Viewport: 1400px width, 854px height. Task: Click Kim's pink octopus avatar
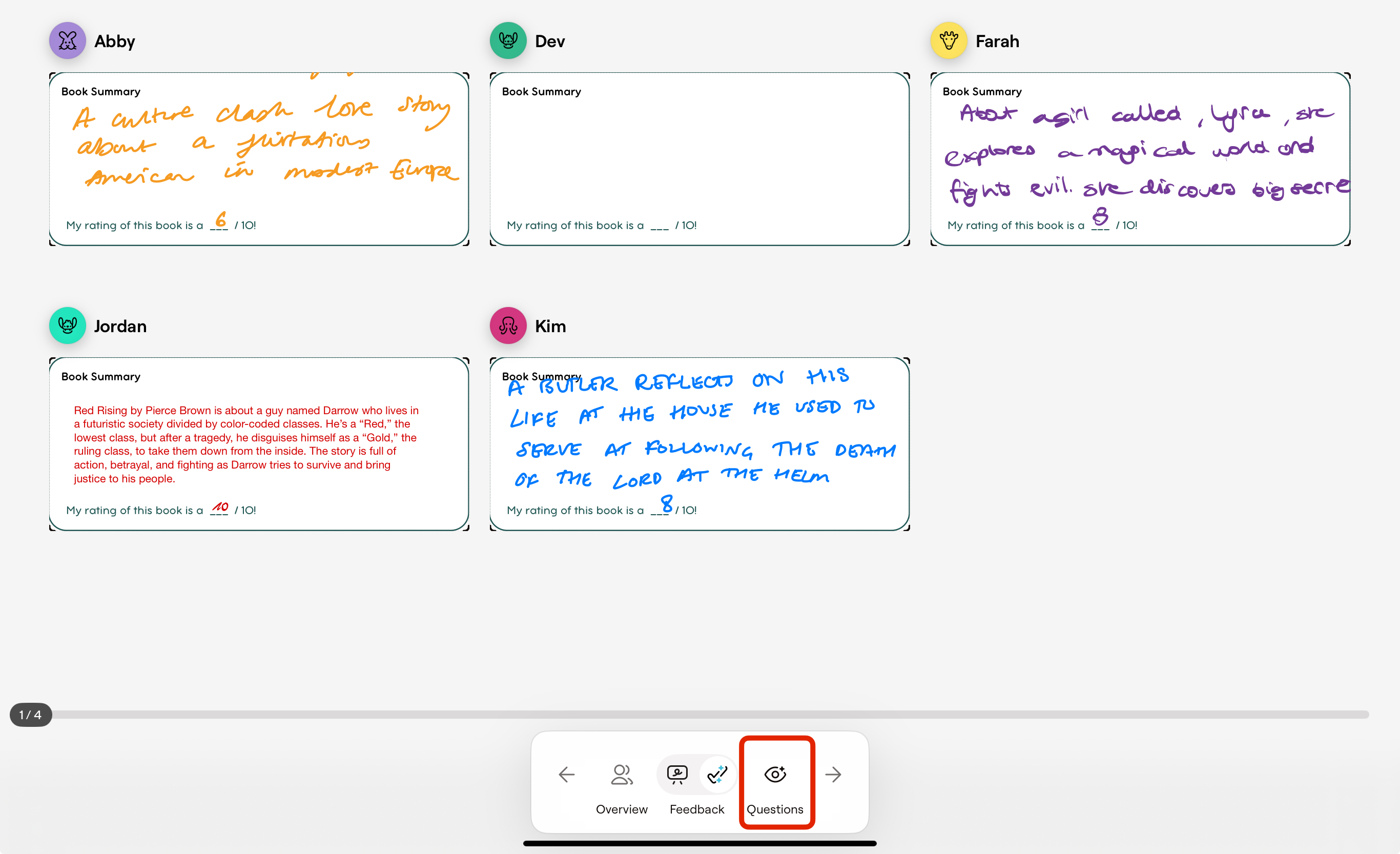coord(508,326)
